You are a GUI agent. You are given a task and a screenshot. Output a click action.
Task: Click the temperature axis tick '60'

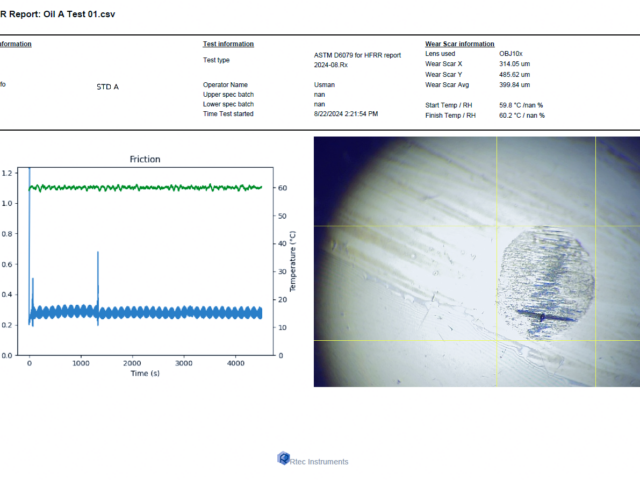click(282, 188)
